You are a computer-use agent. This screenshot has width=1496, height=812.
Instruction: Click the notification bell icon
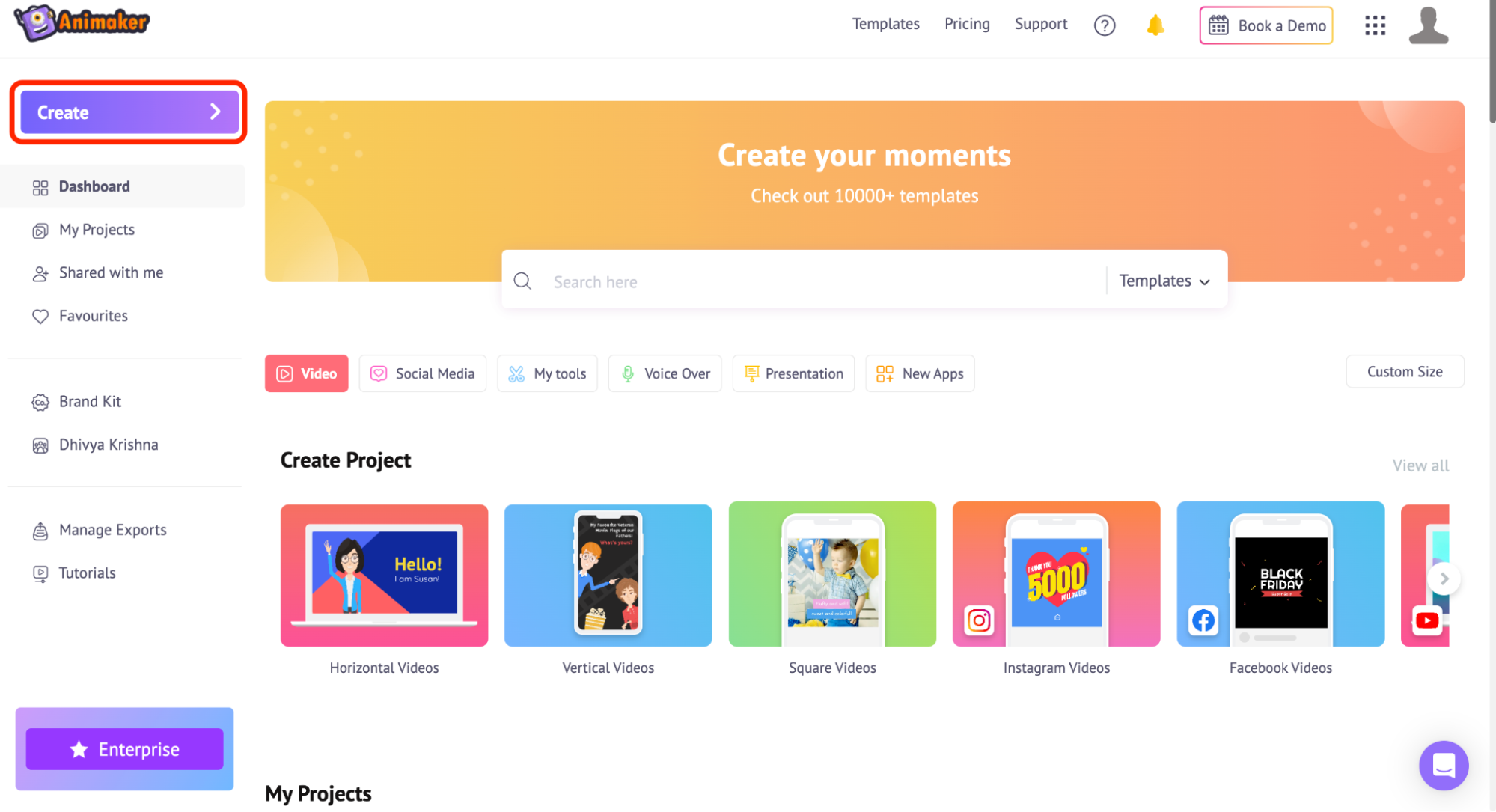pyautogui.click(x=1155, y=26)
